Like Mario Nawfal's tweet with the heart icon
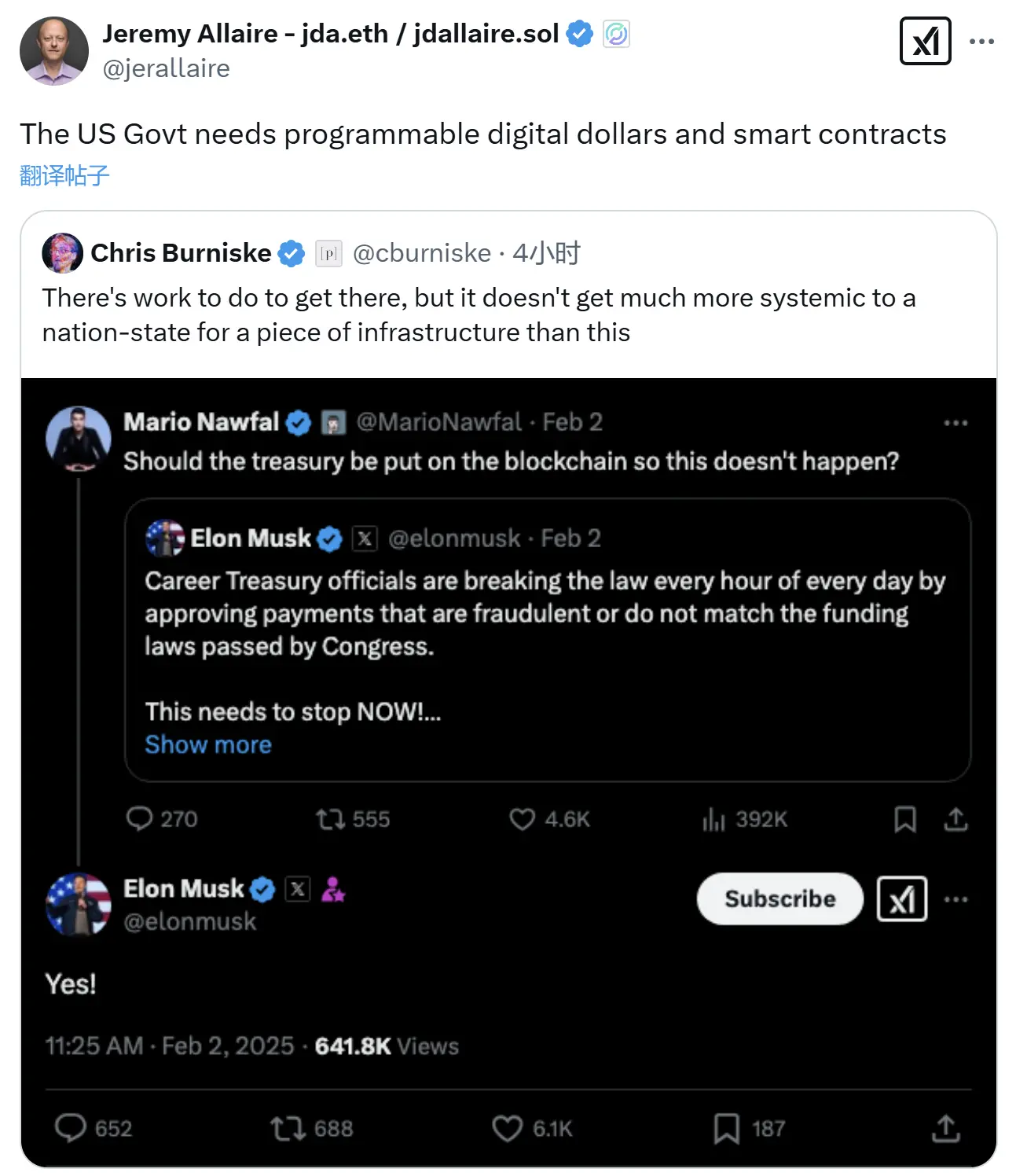The width and height of the screenshot is (1016, 1176). (521, 819)
